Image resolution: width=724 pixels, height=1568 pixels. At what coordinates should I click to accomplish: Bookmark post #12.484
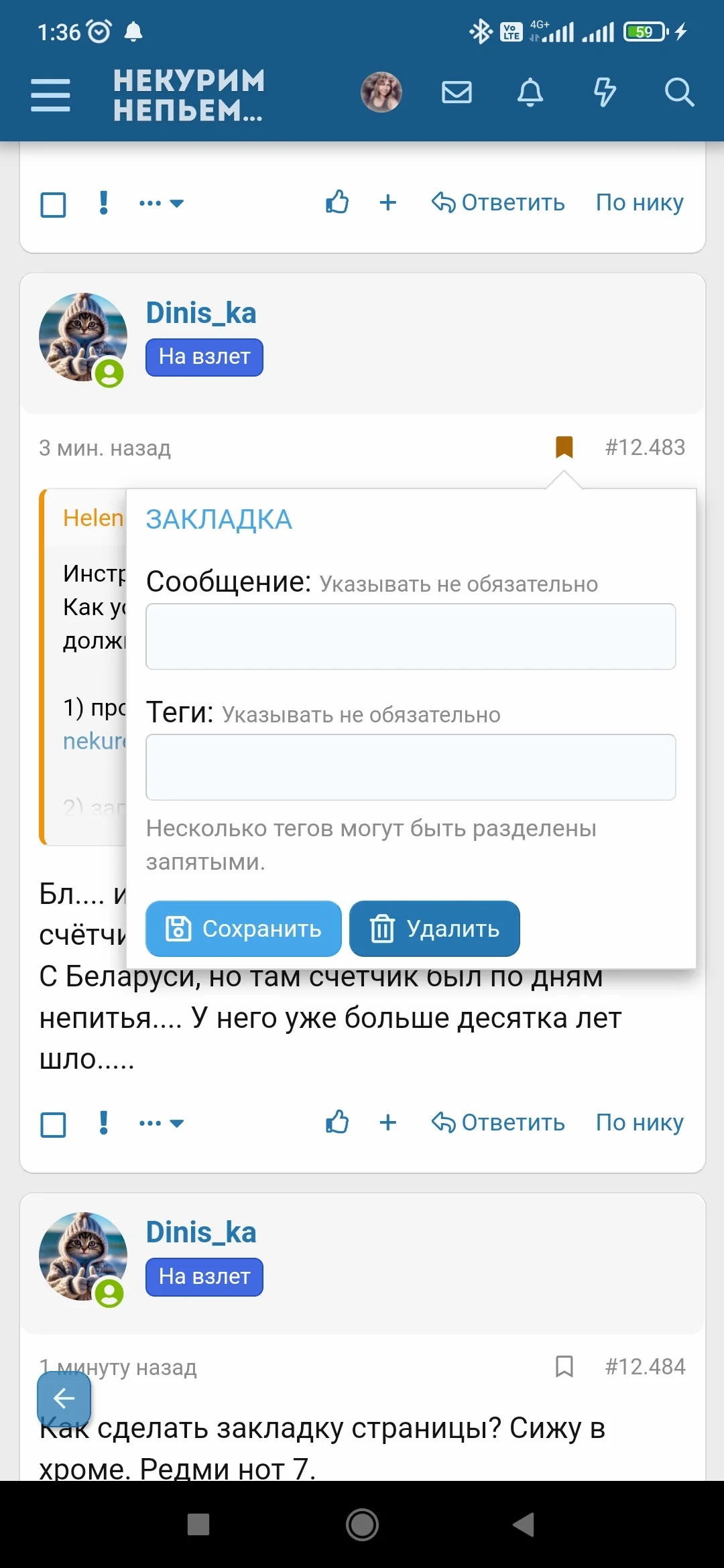tap(564, 1366)
